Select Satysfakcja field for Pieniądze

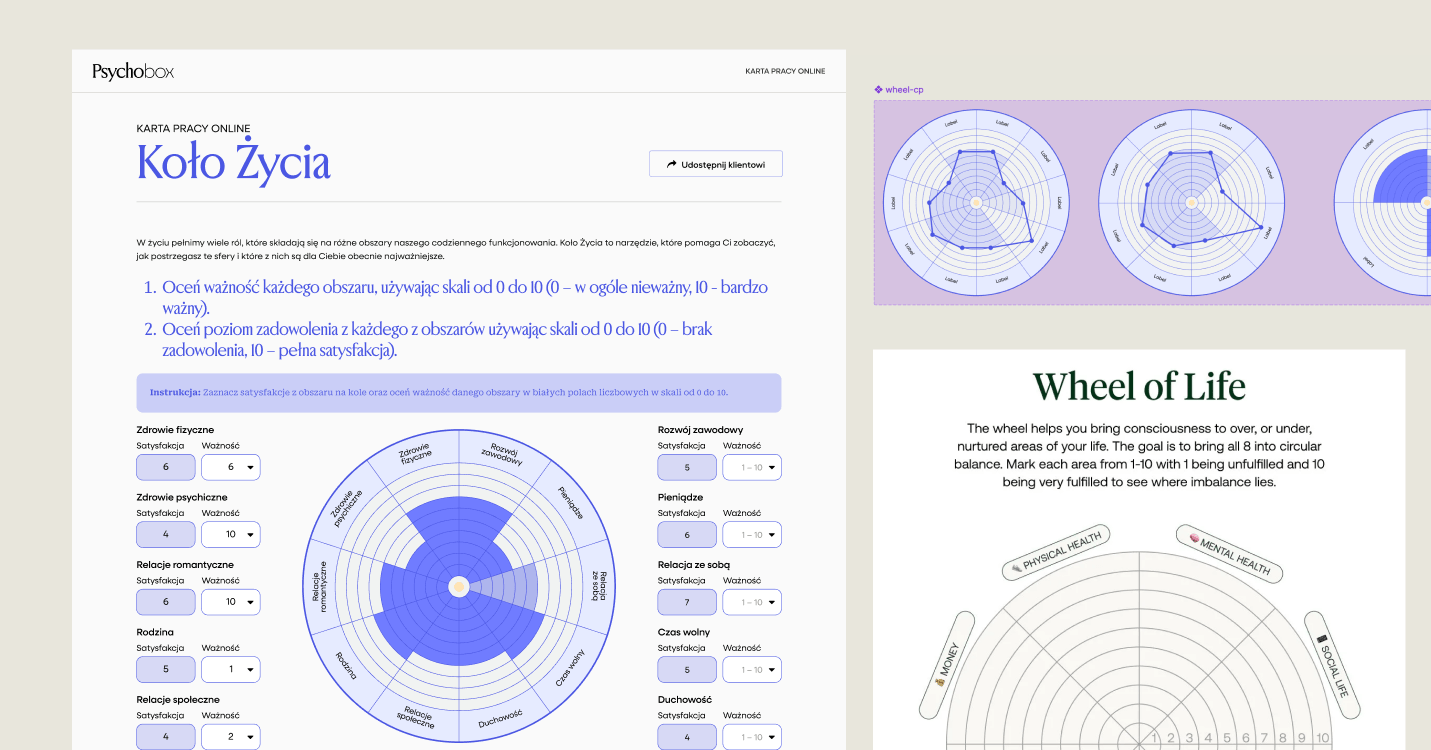coord(687,534)
